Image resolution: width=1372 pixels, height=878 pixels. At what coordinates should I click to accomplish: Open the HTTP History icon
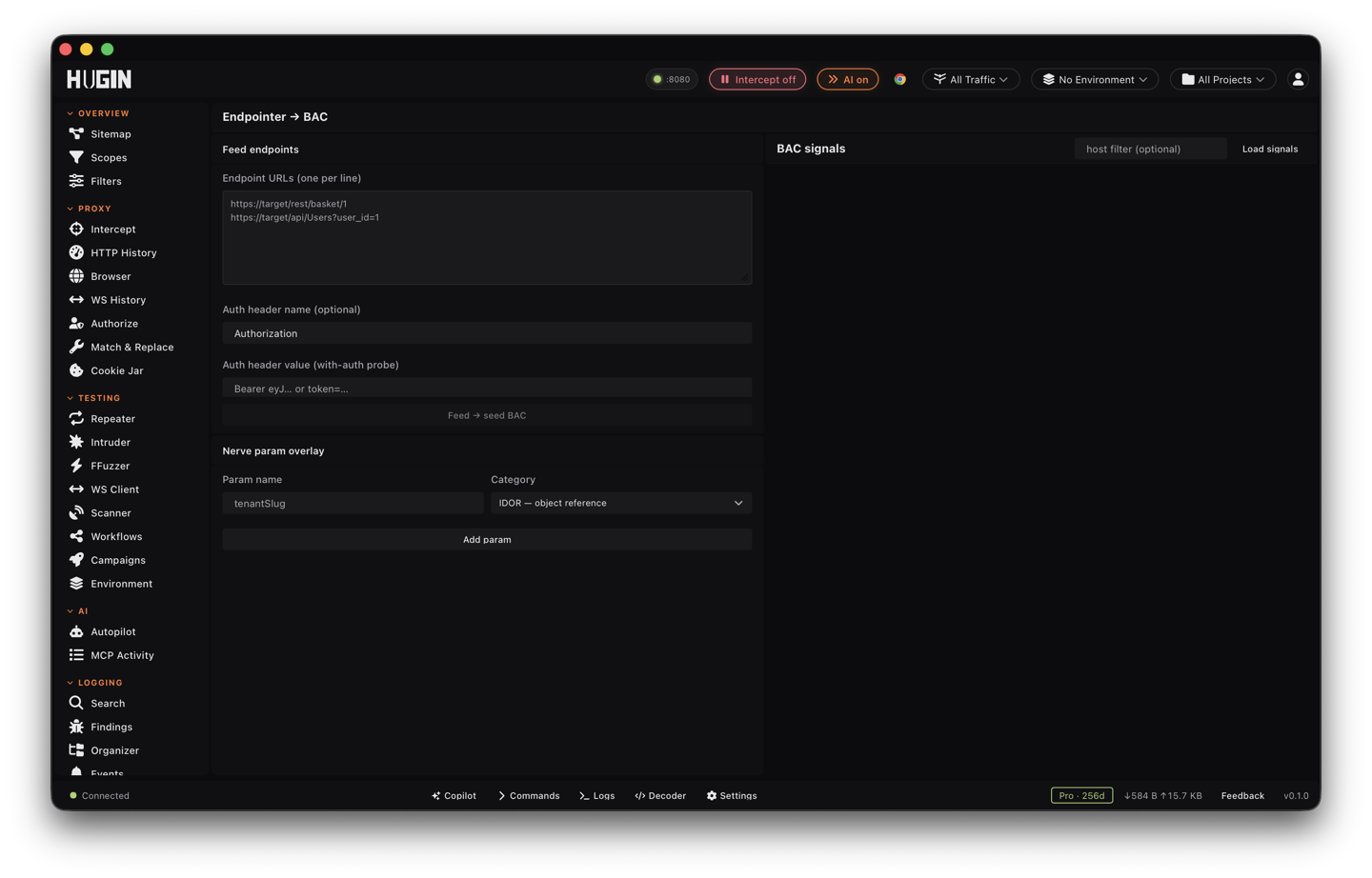(76, 252)
